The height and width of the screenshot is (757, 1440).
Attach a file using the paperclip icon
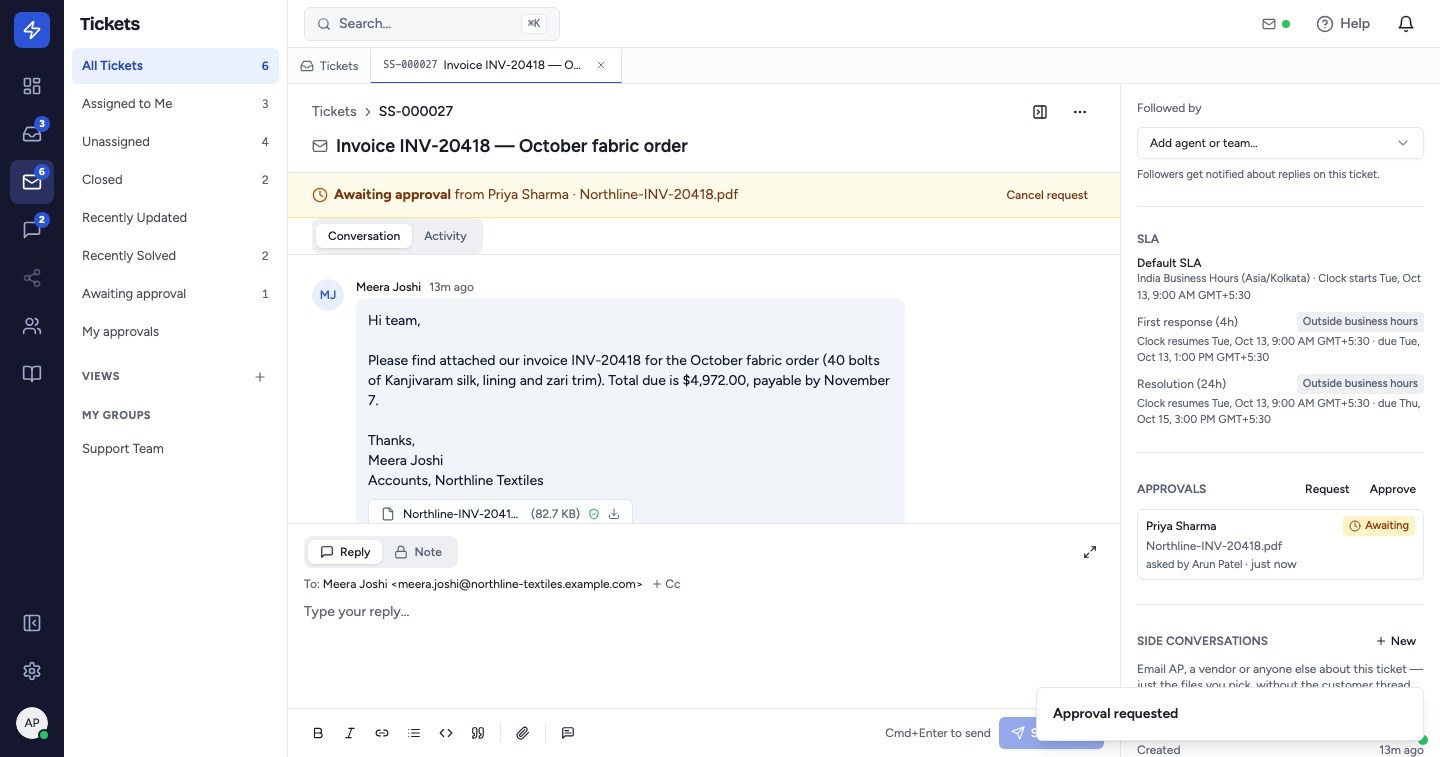coord(523,733)
